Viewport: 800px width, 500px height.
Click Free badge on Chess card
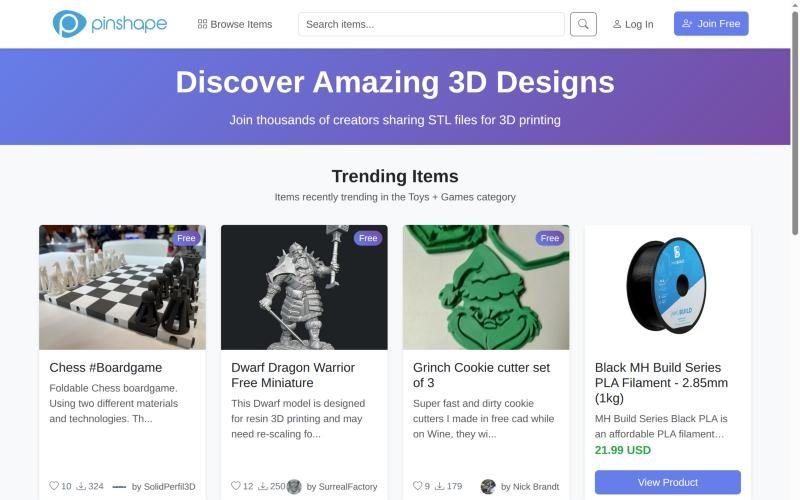coord(186,238)
